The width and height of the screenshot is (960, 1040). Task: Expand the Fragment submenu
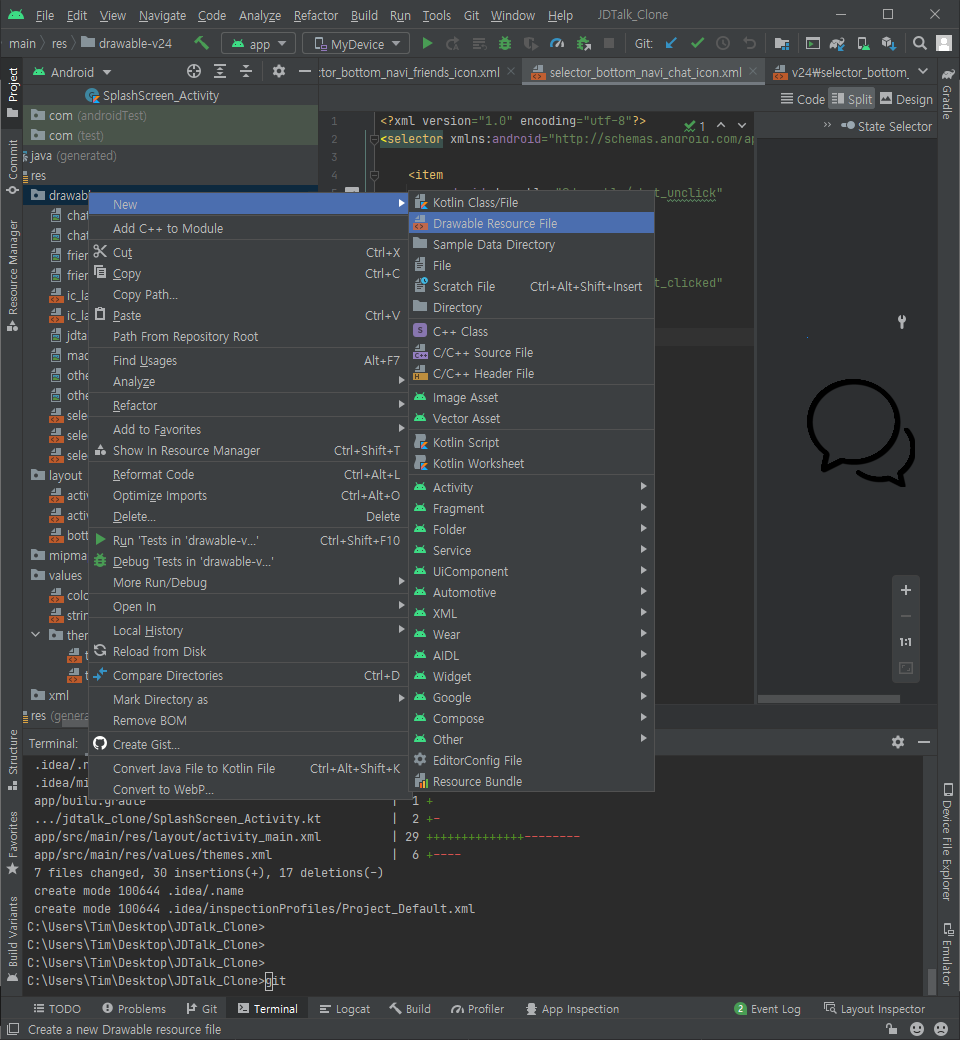(531, 509)
